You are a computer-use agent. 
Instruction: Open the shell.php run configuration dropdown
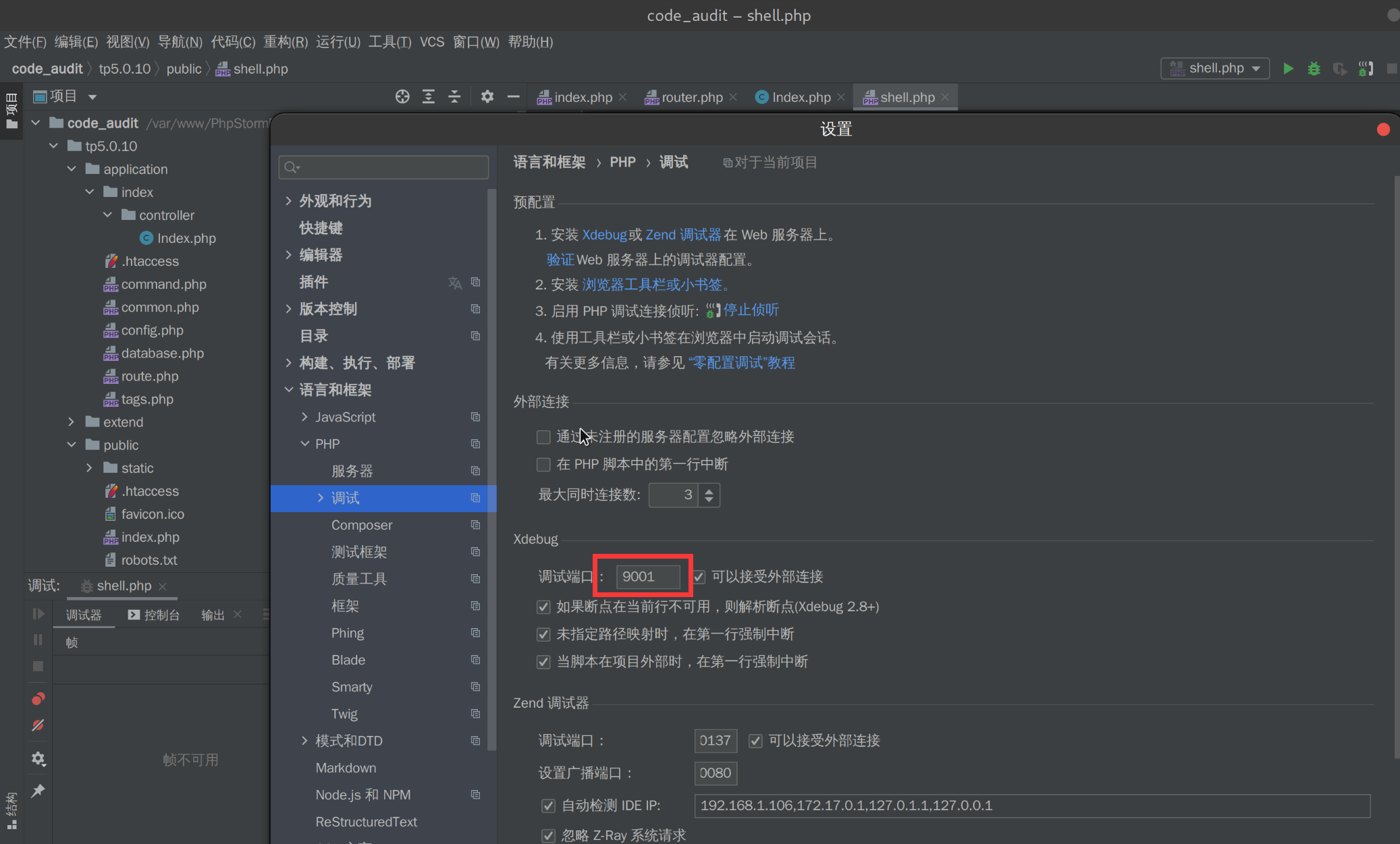click(x=1215, y=69)
